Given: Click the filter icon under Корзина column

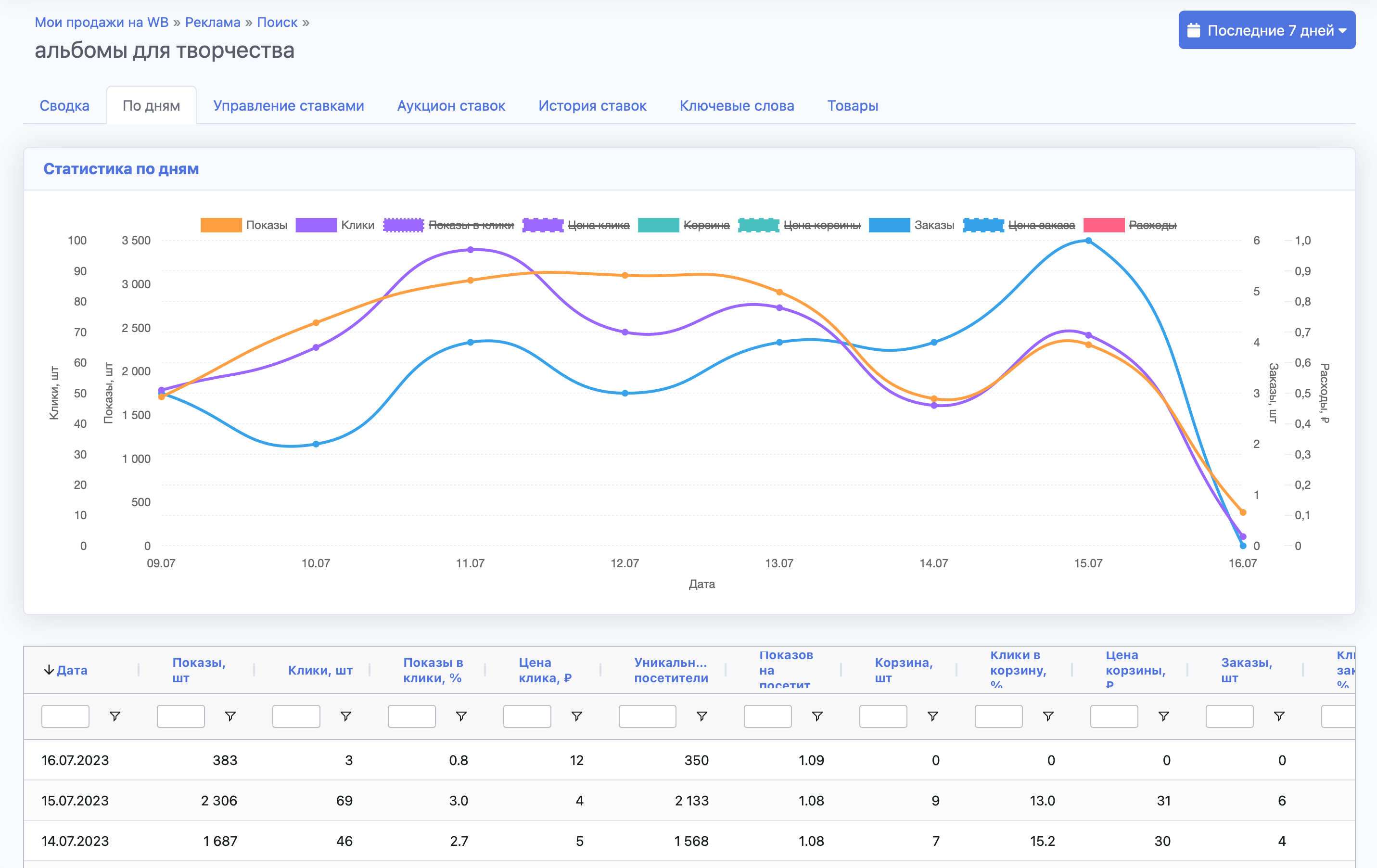Looking at the screenshot, I should coord(933,716).
